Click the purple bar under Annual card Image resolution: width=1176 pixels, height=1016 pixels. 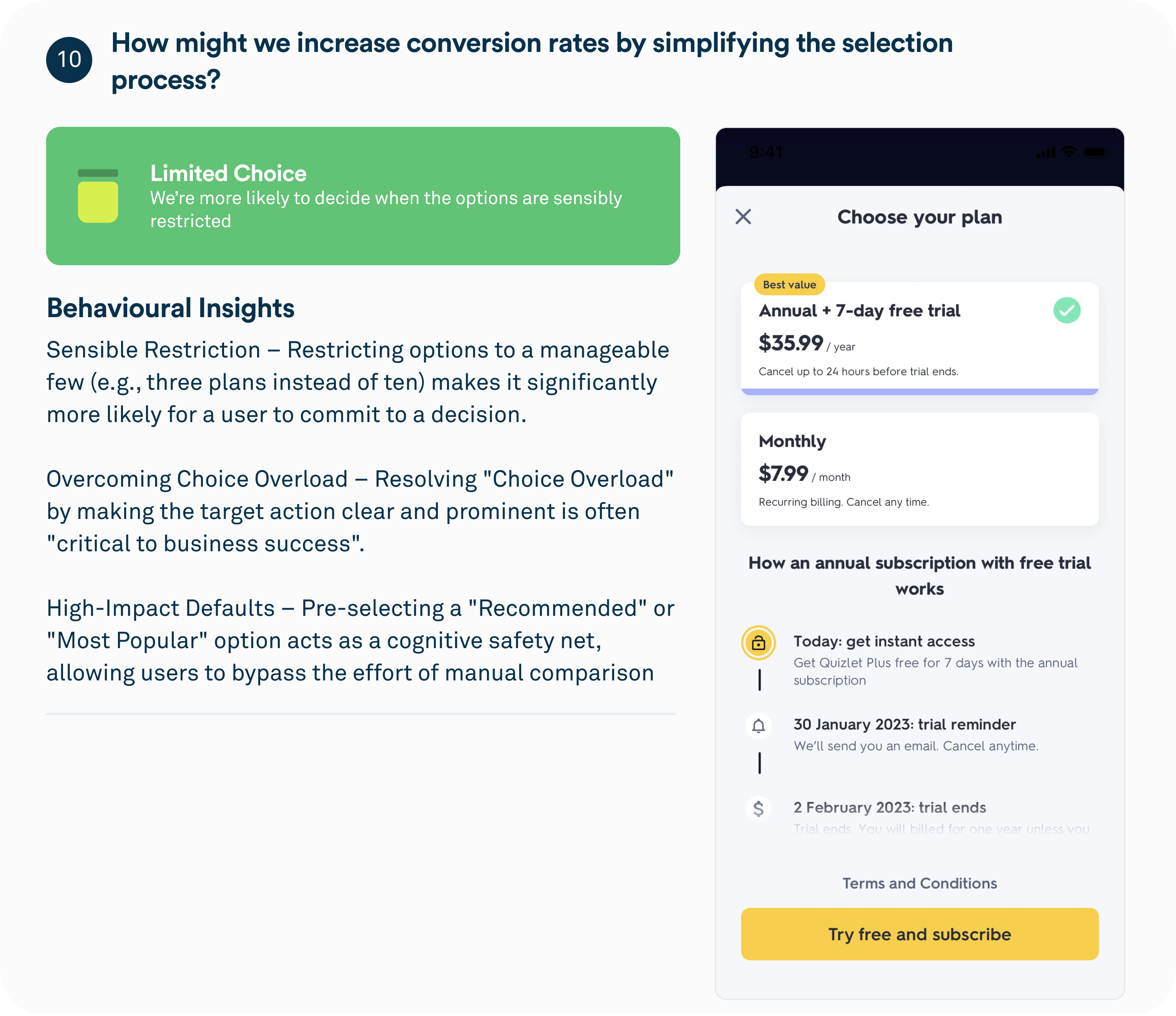pyautogui.click(x=919, y=392)
